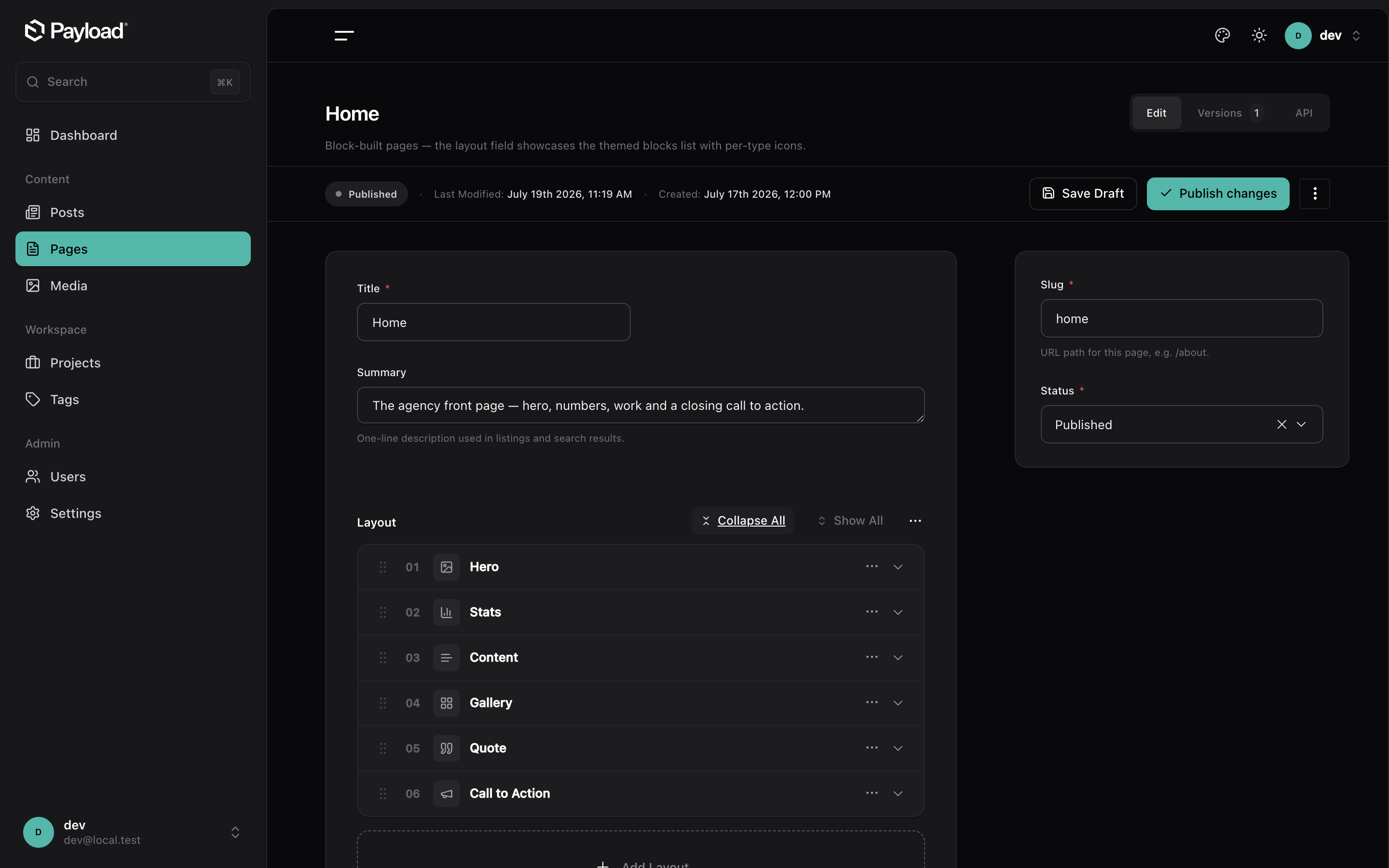Open the dev user menu in header
The width and height of the screenshot is (1389, 868).
tap(1323, 36)
